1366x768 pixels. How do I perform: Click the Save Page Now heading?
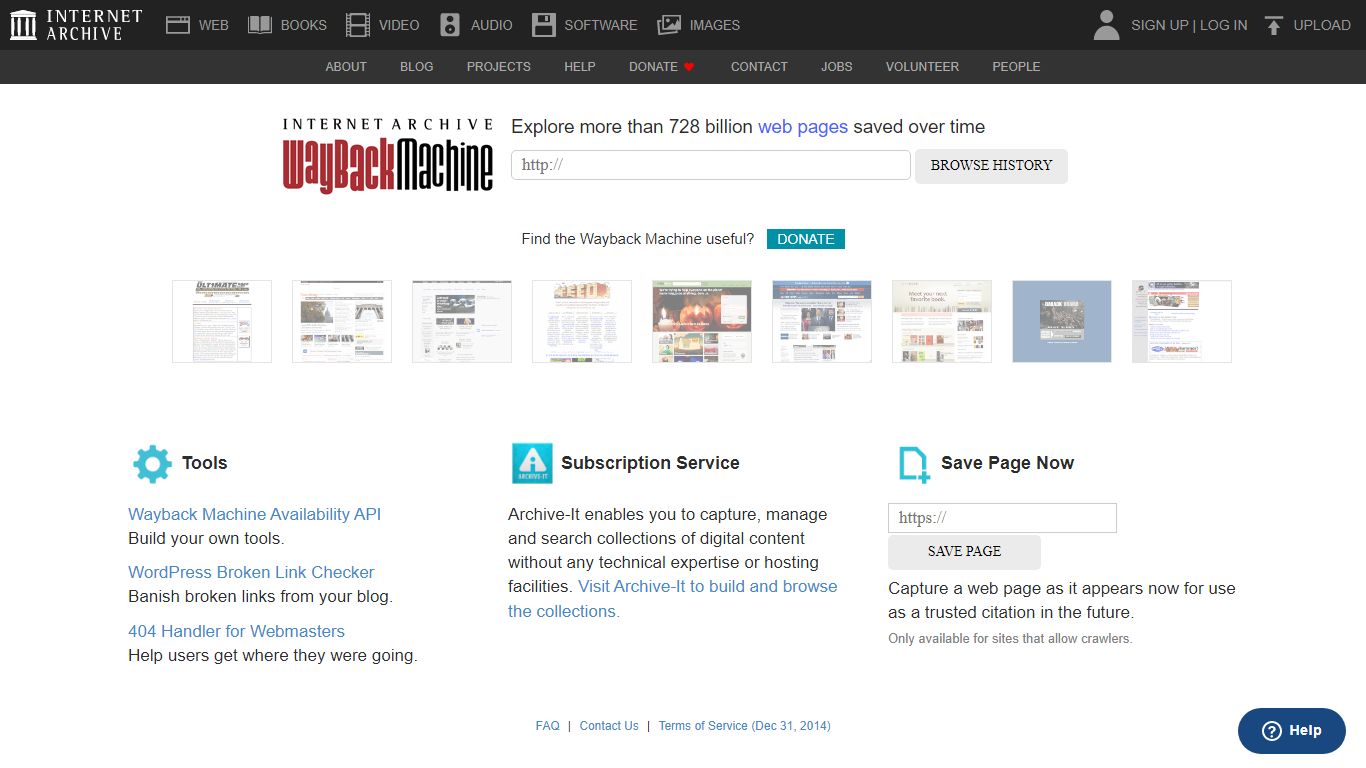tap(1007, 463)
